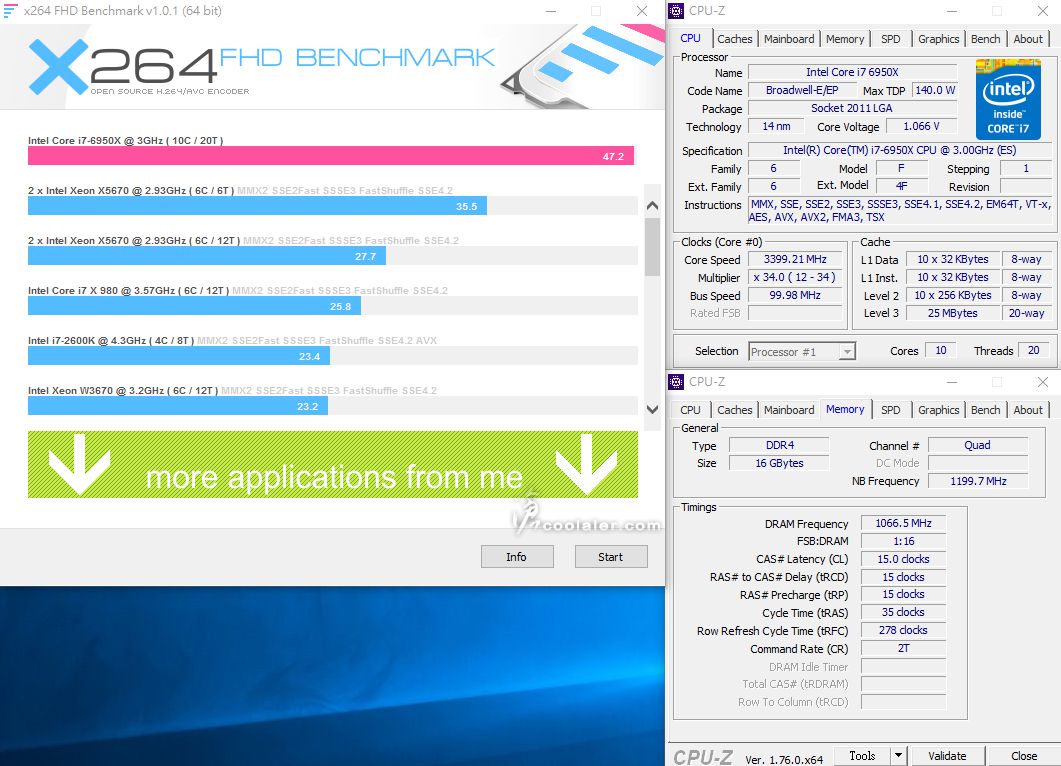
Task: Close the upper CPU-Z window
Action: [1043, 11]
